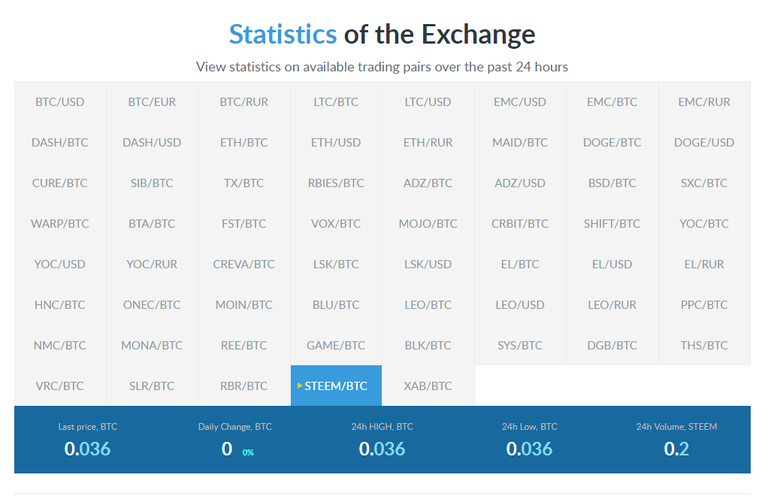This screenshot has width=768, height=496.
Task: View LEO/USD pair statistics
Action: click(x=520, y=305)
